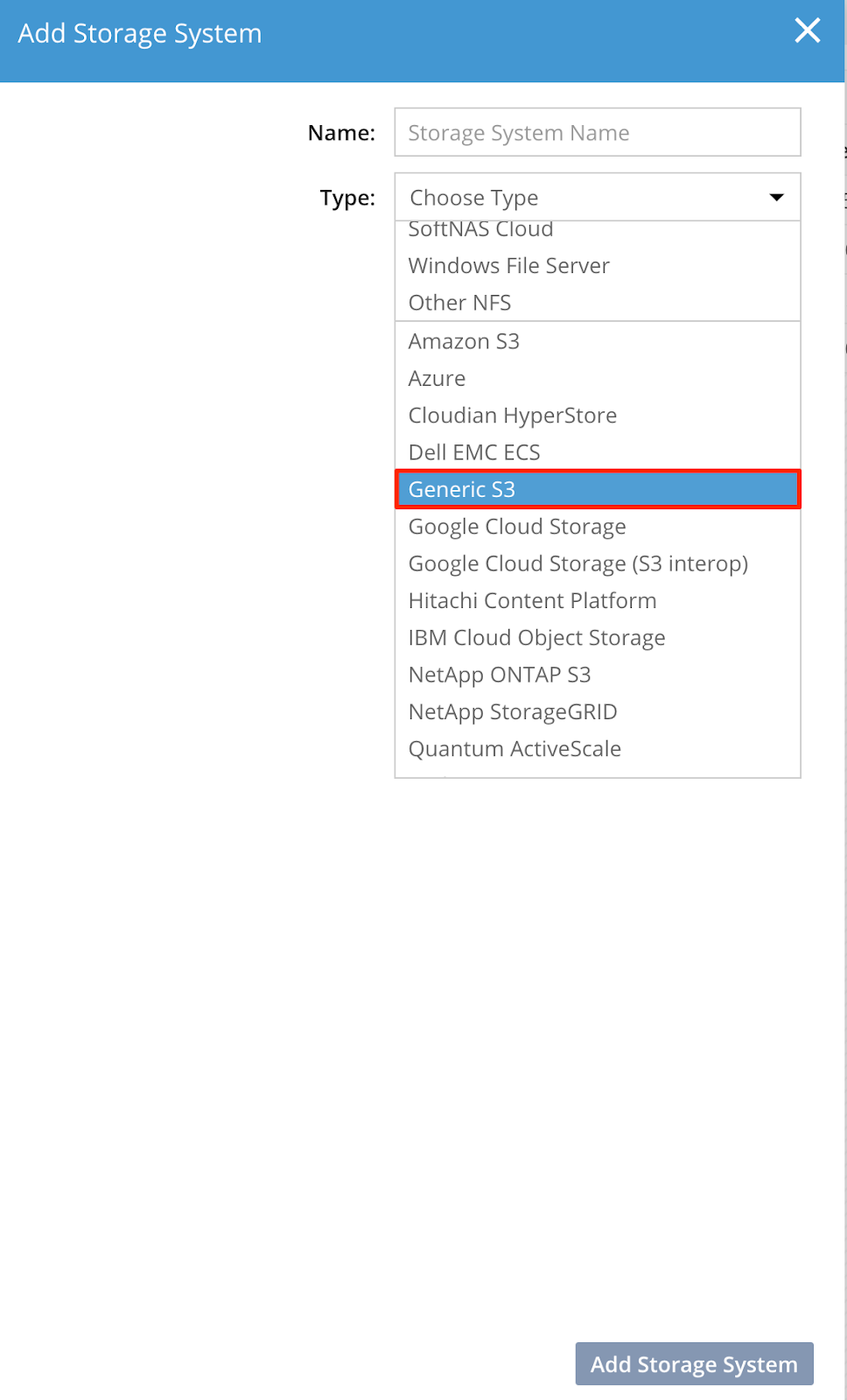The height and width of the screenshot is (1400, 847).
Task: Open the Choose Type dropdown arrow
Action: pyautogui.click(x=775, y=198)
